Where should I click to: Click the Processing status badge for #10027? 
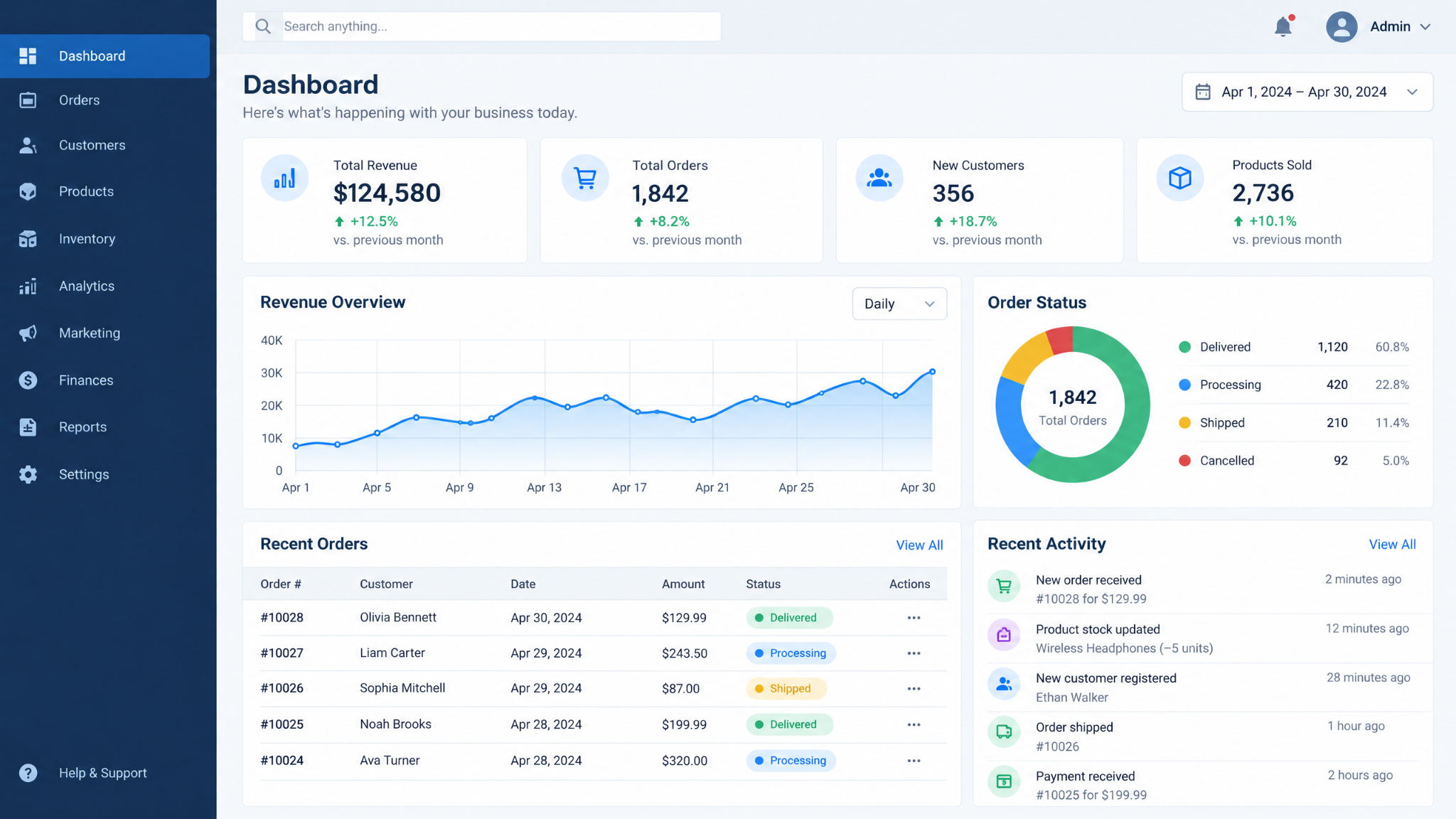pyautogui.click(x=791, y=653)
